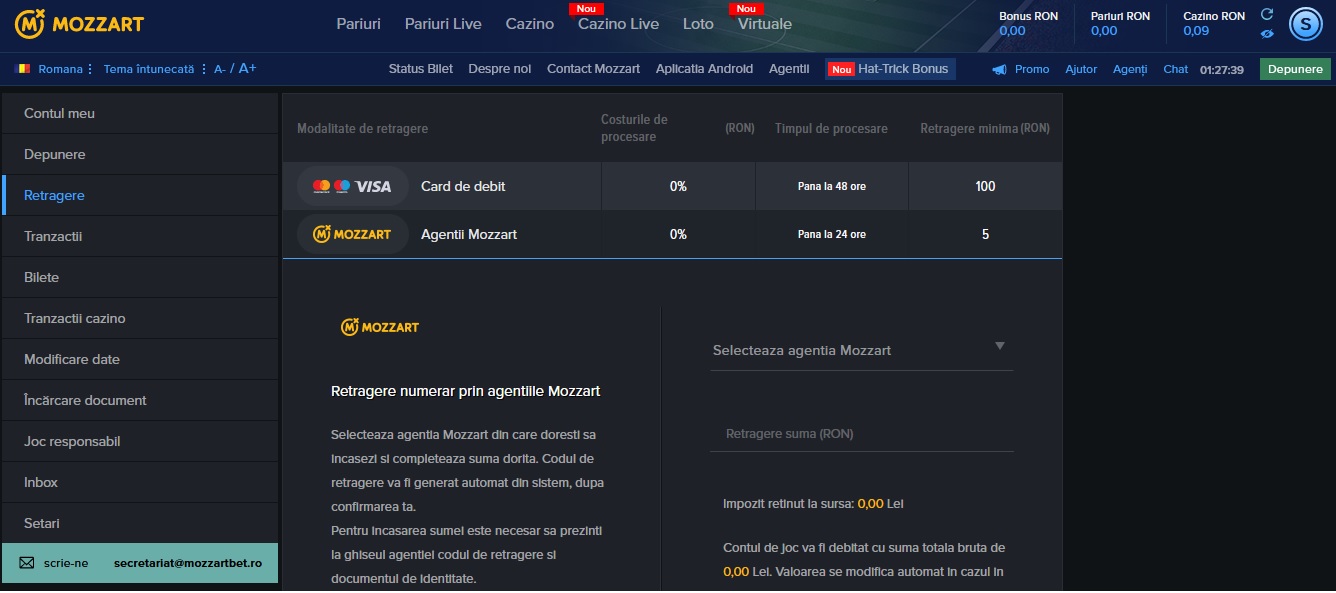This screenshot has height=593, width=1336.
Task: Click the Retragere suma (RON) input field
Action: pyautogui.click(x=861, y=434)
